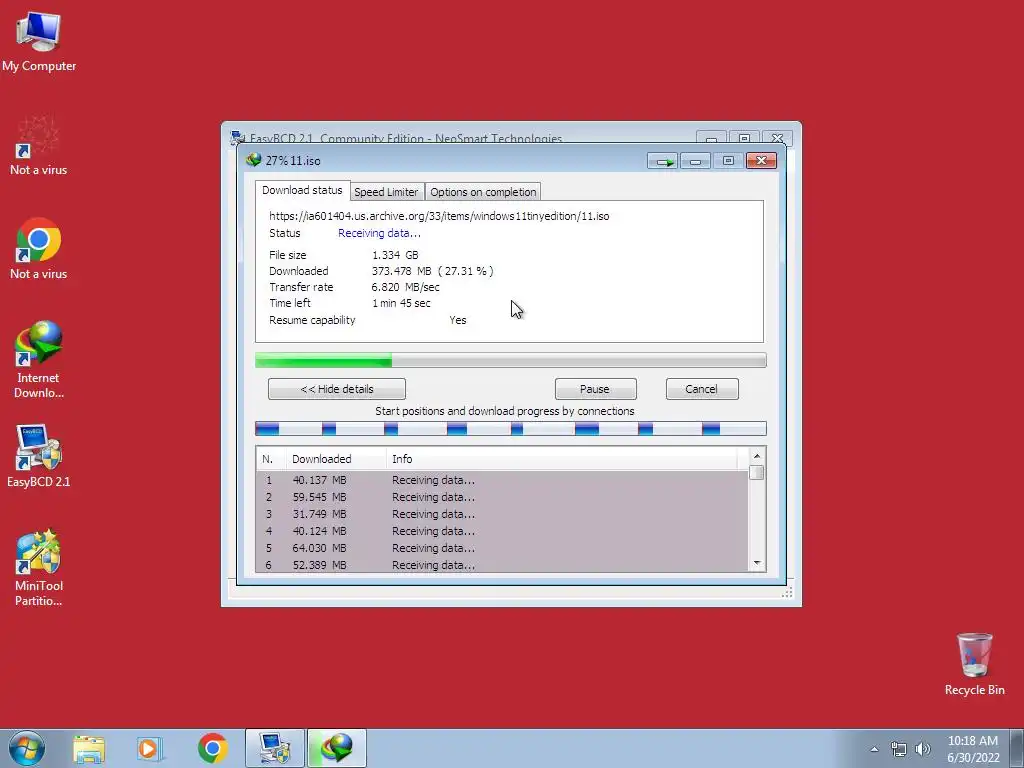Open the first Not a virus shortcut

pos(39,145)
